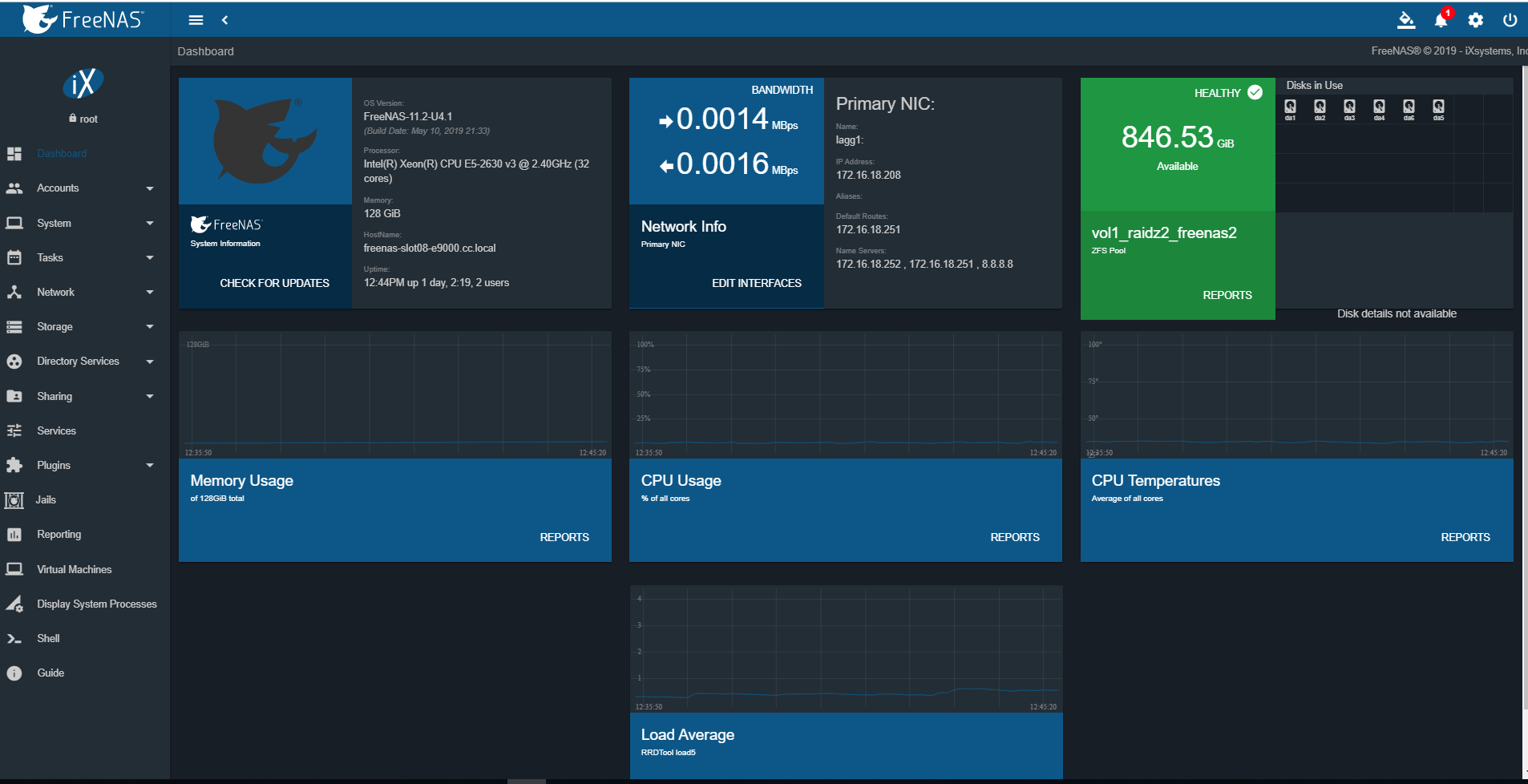Click the iX logo in sidebar

(x=83, y=83)
